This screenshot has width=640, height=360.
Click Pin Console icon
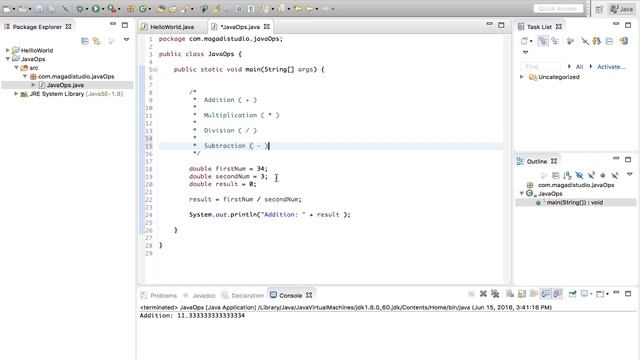click(x=572, y=293)
